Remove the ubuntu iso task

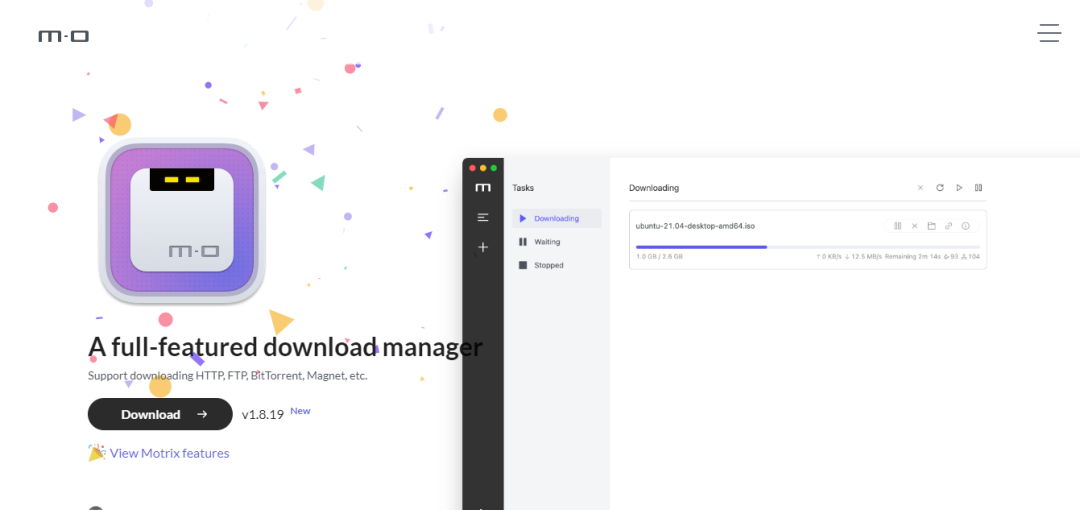(x=915, y=225)
